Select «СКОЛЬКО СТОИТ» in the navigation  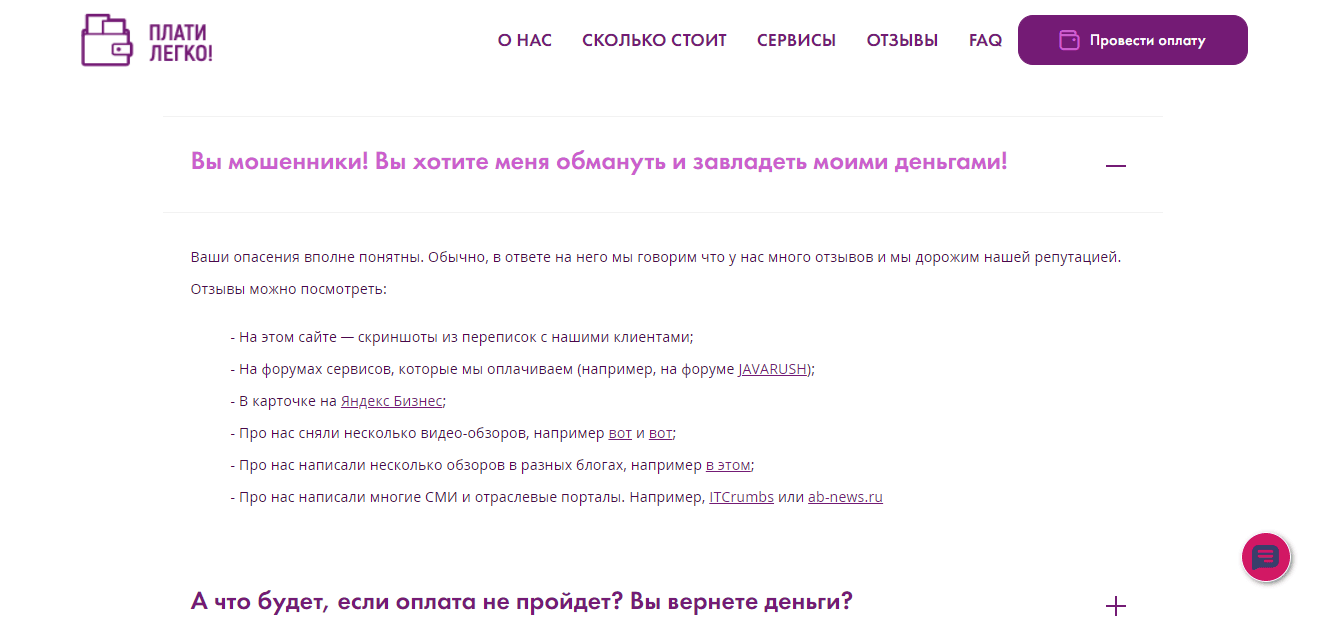[654, 40]
